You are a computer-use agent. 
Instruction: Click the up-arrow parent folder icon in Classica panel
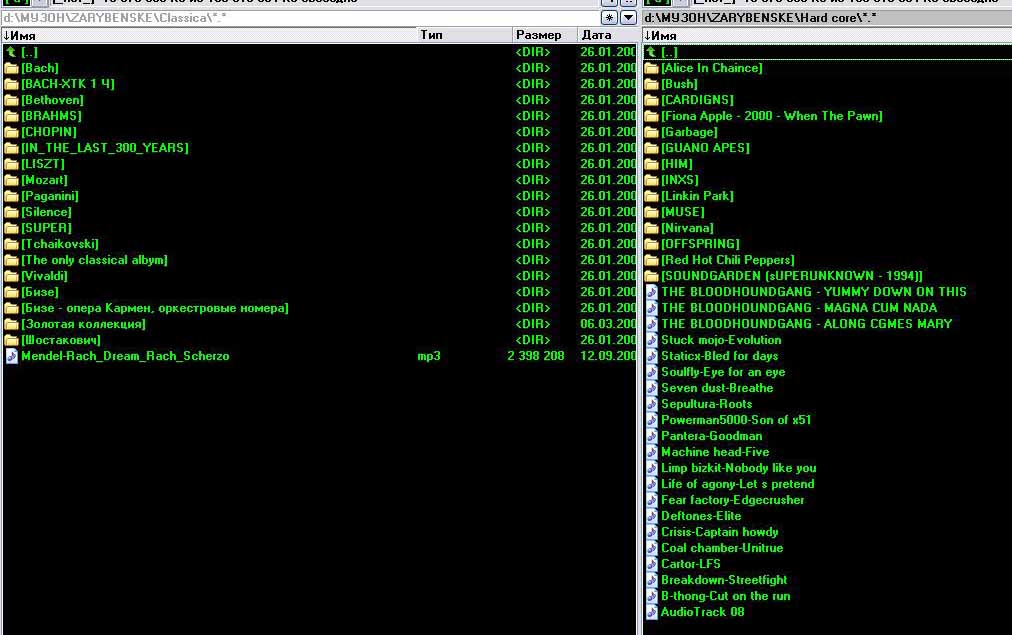coord(11,52)
